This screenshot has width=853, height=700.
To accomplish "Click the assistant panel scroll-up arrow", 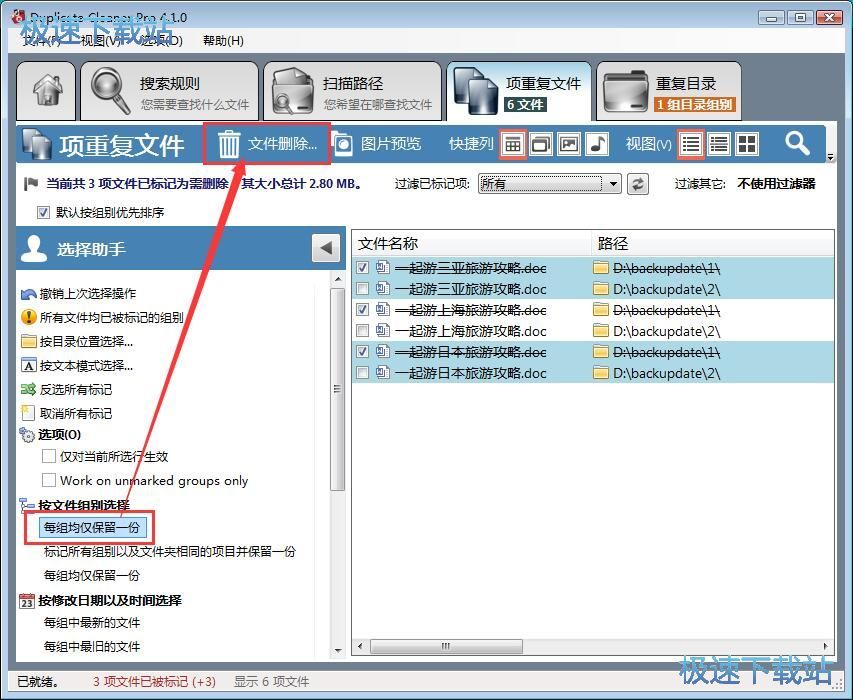I will click(338, 279).
